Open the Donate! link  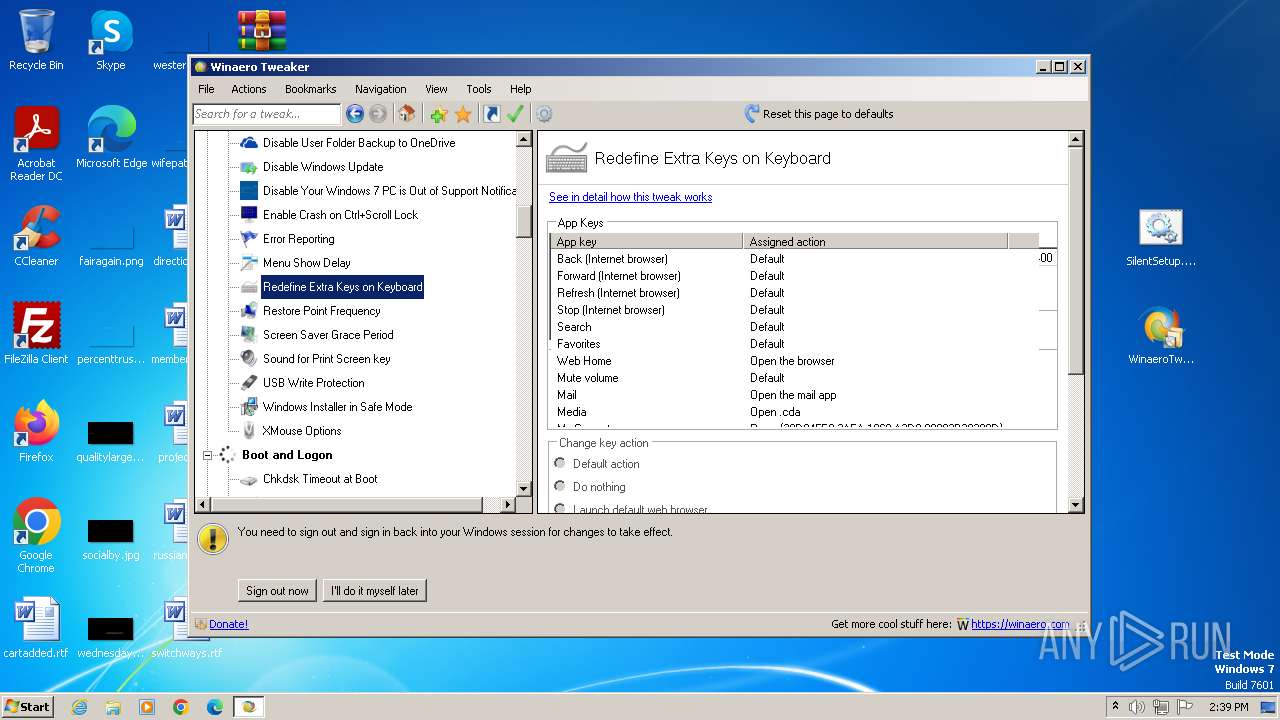coord(228,624)
